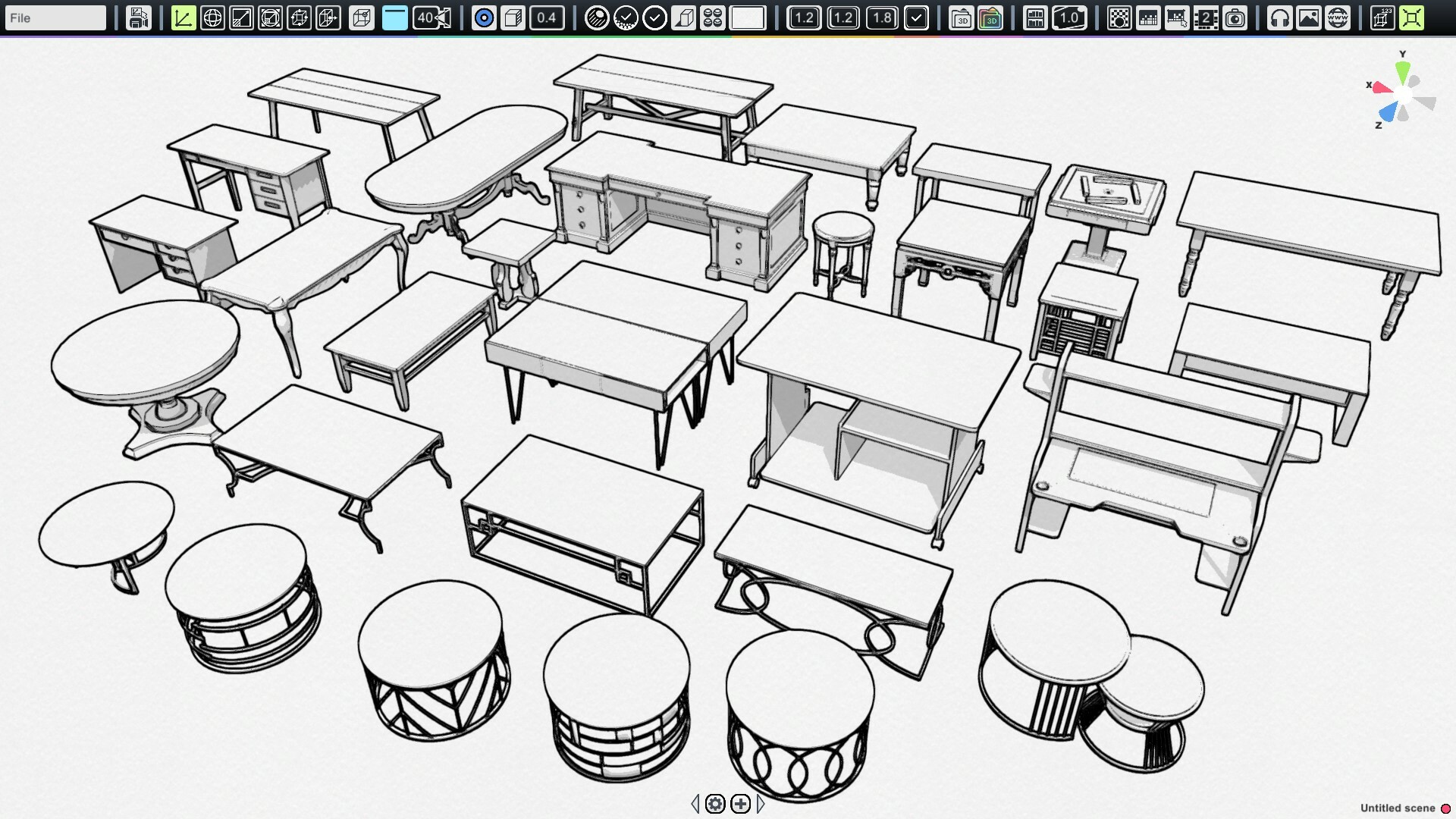Click the save/export scene icon
The image size is (1456, 819).
(x=139, y=17)
